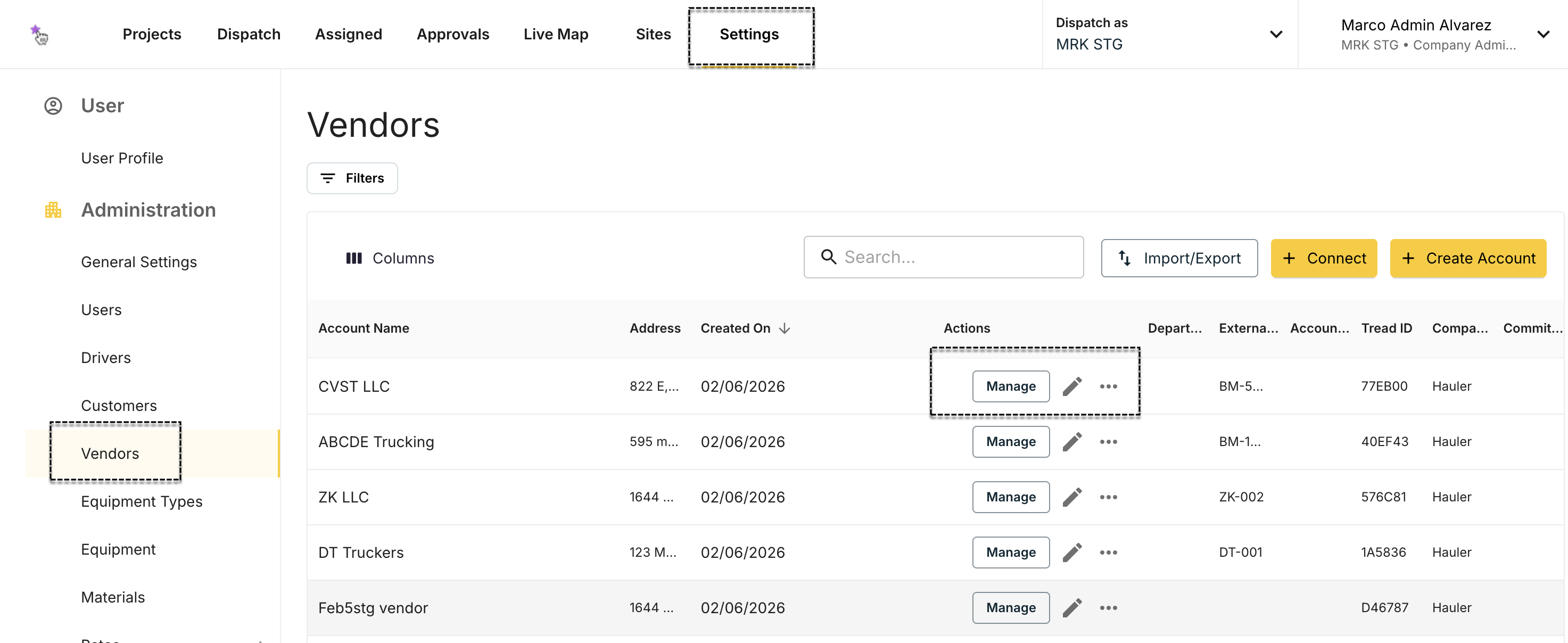Screen dimensions: 1568x643
Task: Click Tread ID value D46787
Action: [1384, 608]
